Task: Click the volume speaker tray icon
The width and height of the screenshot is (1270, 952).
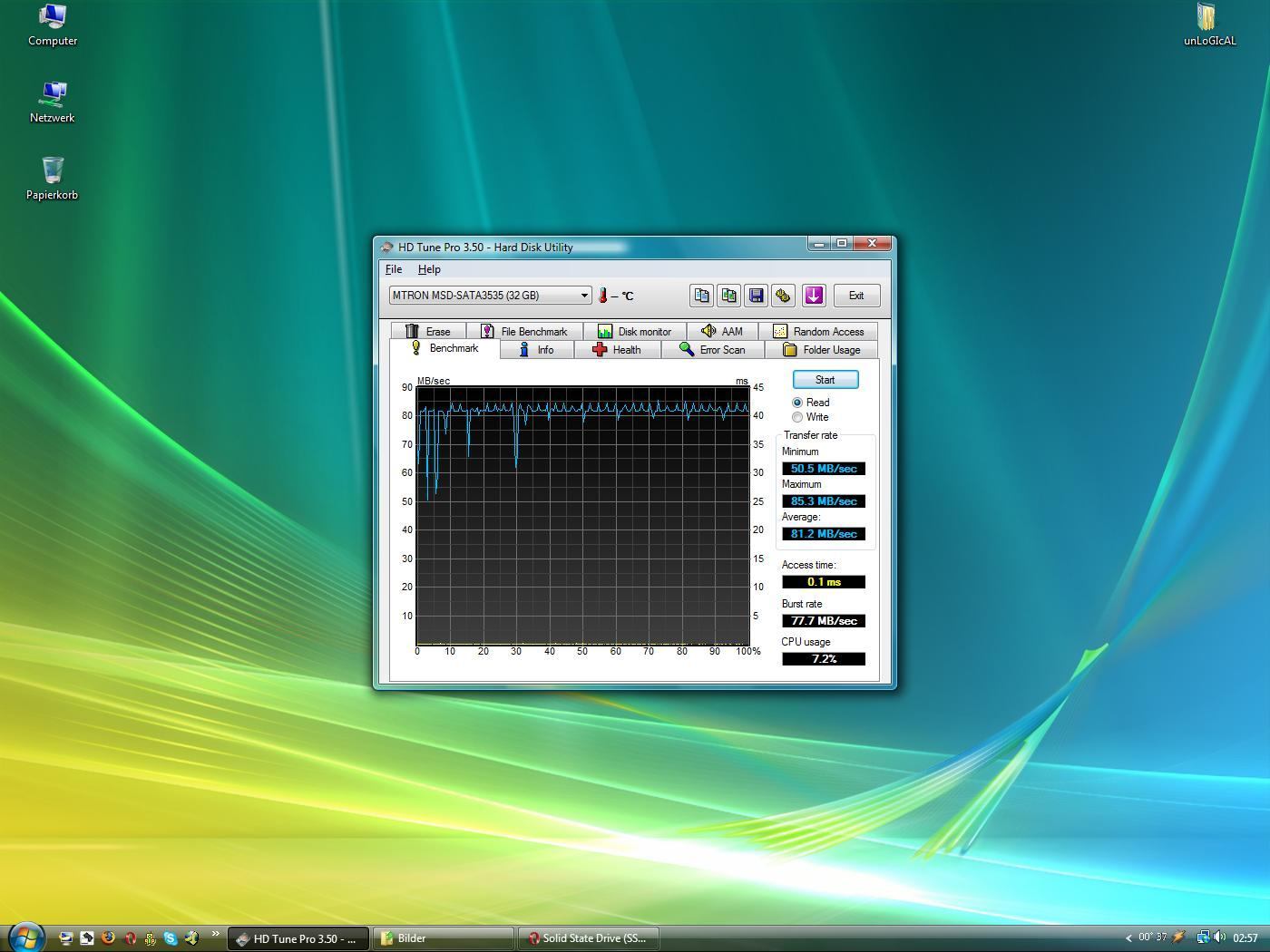Action: click(1218, 937)
